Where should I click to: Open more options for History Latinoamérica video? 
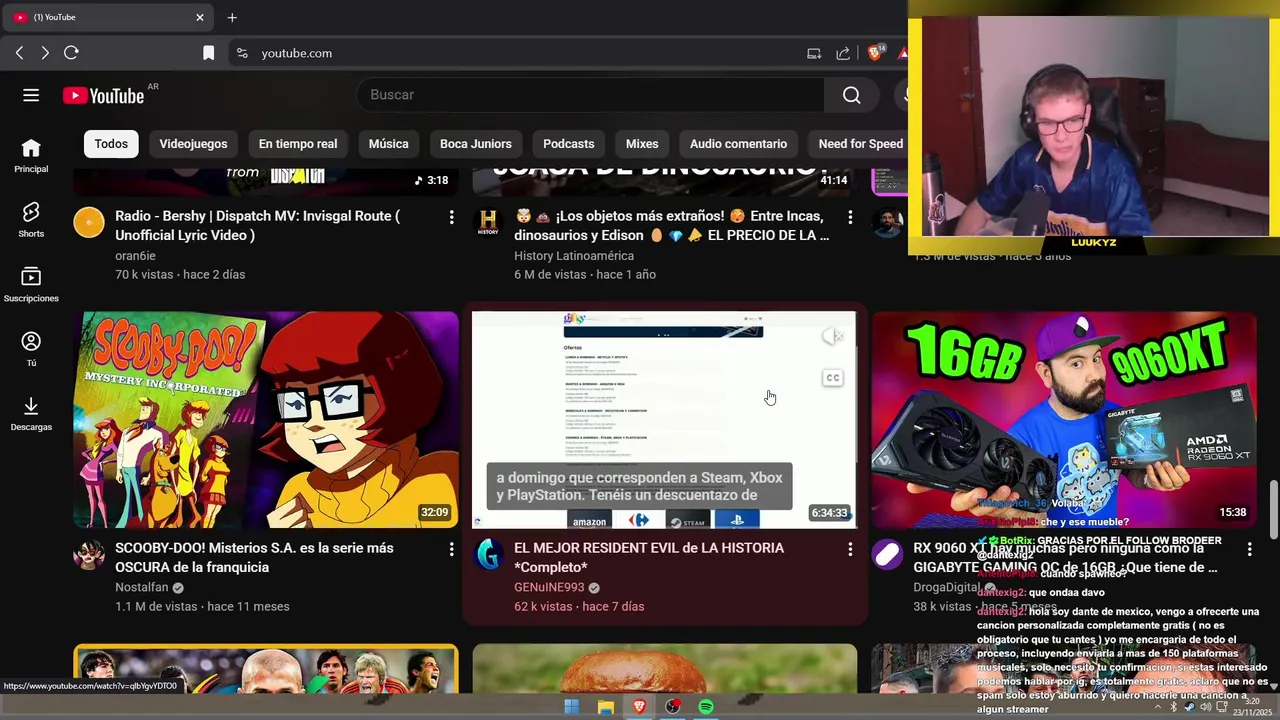[850, 217]
